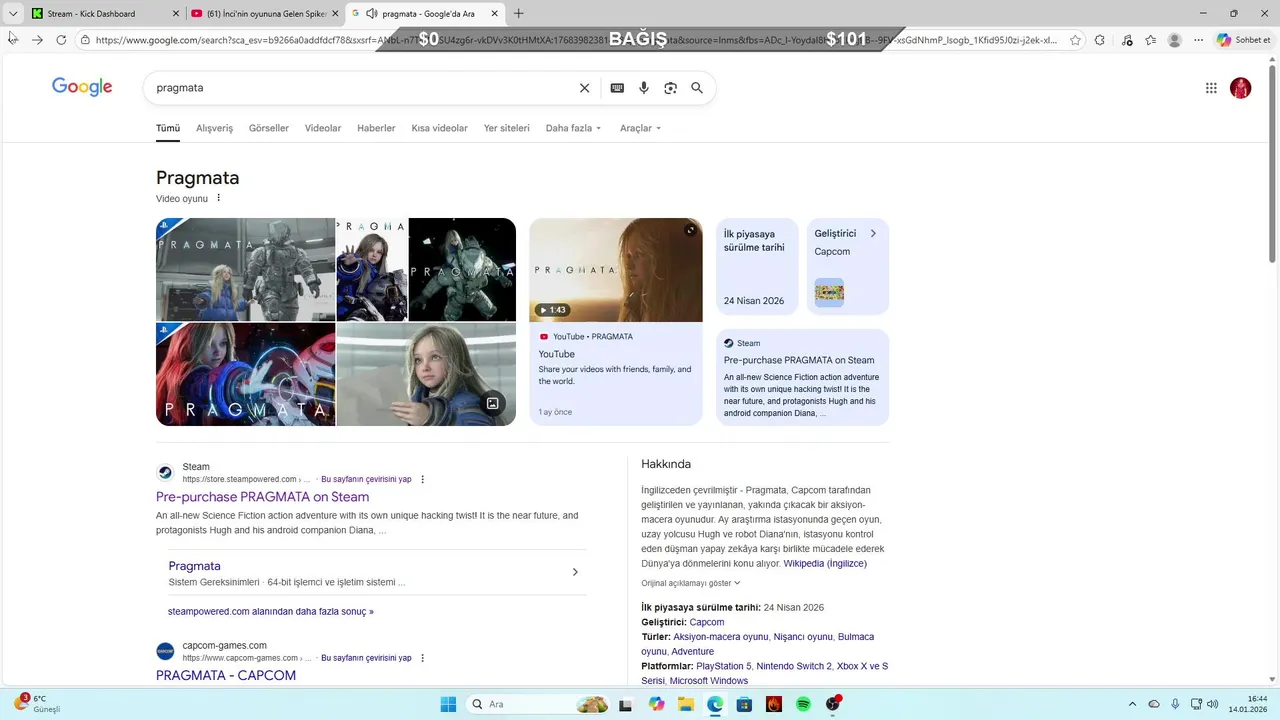Open the İlk piyasaya sürülme tarihi card

[757, 267]
